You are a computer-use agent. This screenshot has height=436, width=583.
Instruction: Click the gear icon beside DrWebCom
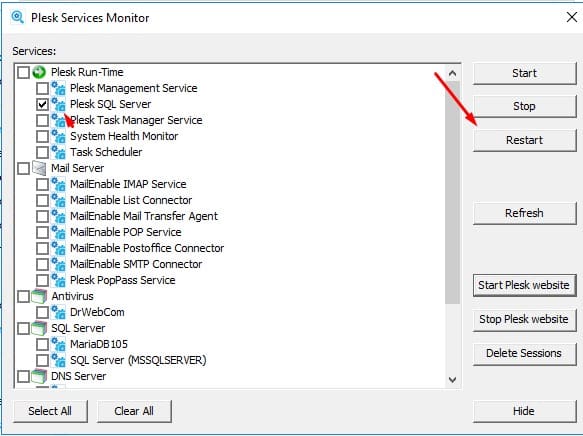[x=58, y=312]
